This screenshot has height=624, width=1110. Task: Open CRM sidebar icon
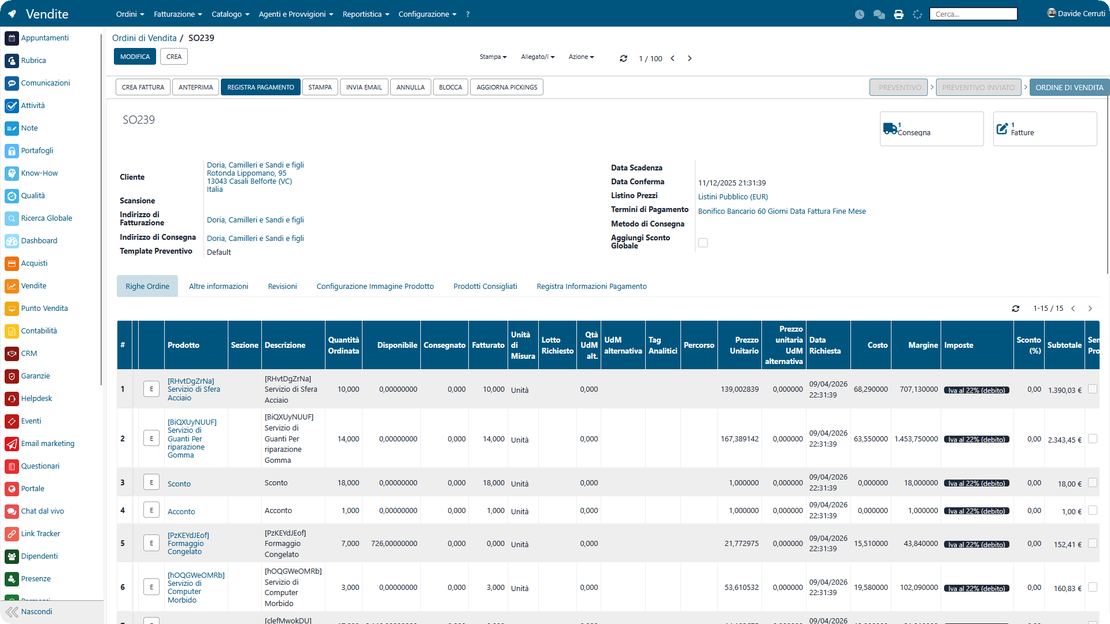point(11,353)
